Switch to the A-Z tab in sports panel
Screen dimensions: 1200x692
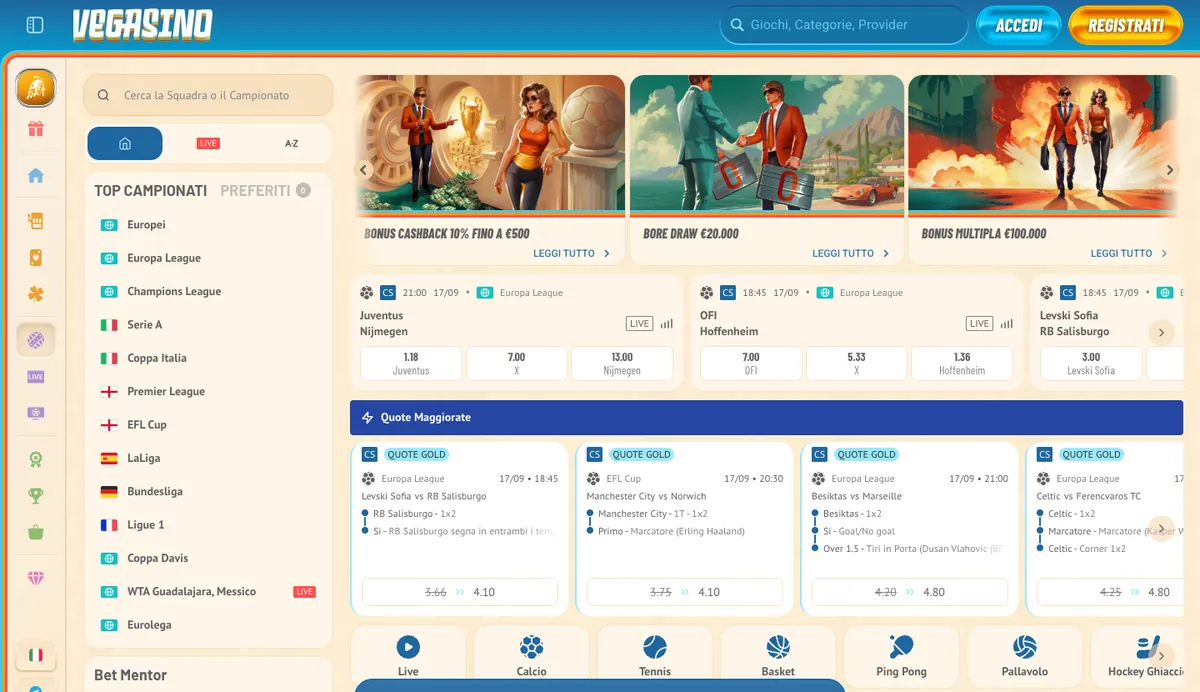(x=291, y=143)
